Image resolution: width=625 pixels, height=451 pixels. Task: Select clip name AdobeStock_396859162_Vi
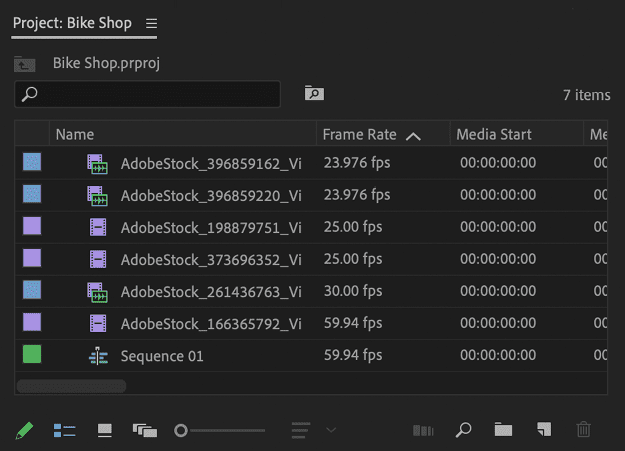click(211, 164)
